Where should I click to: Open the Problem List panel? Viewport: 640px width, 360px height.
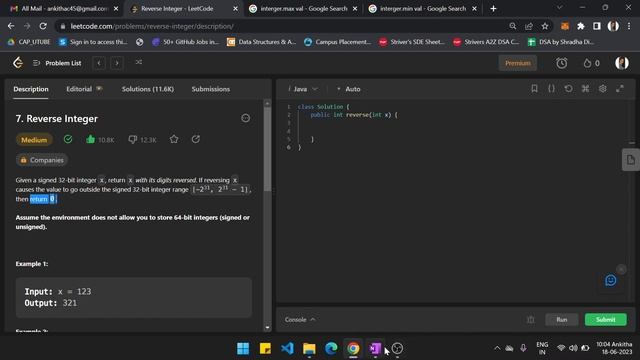pos(57,63)
